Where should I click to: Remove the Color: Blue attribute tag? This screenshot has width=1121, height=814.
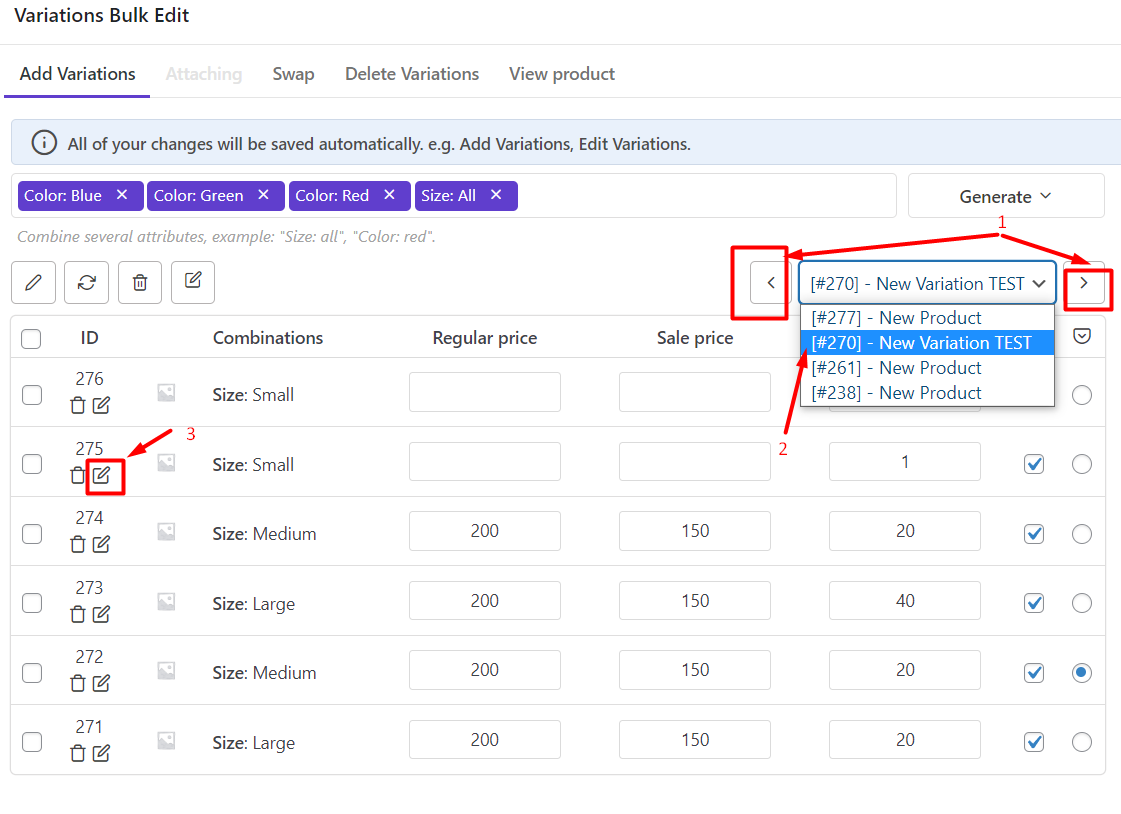[122, 195]
